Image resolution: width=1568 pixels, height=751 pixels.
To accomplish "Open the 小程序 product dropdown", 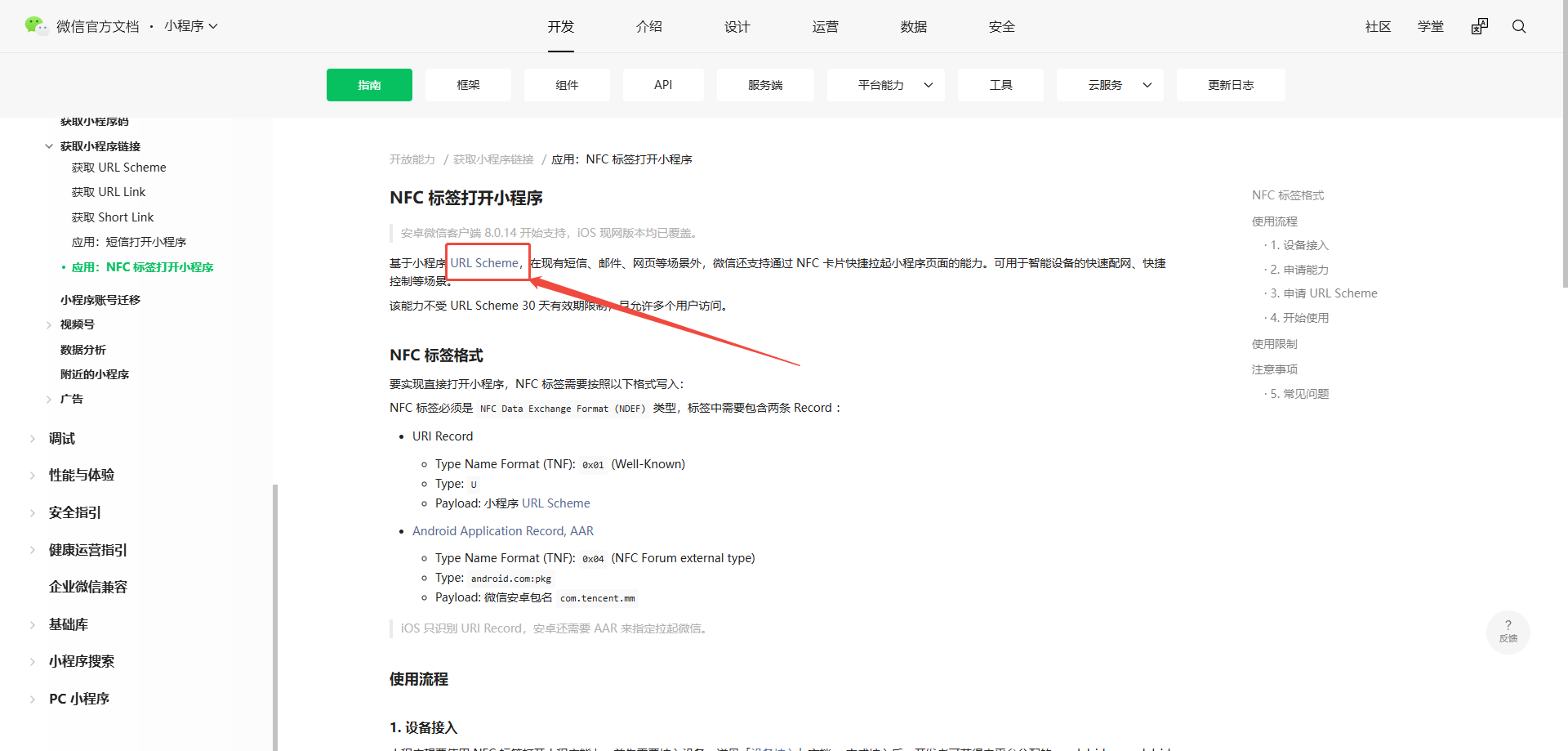I will pyautogui.click(x=191, y=26).
